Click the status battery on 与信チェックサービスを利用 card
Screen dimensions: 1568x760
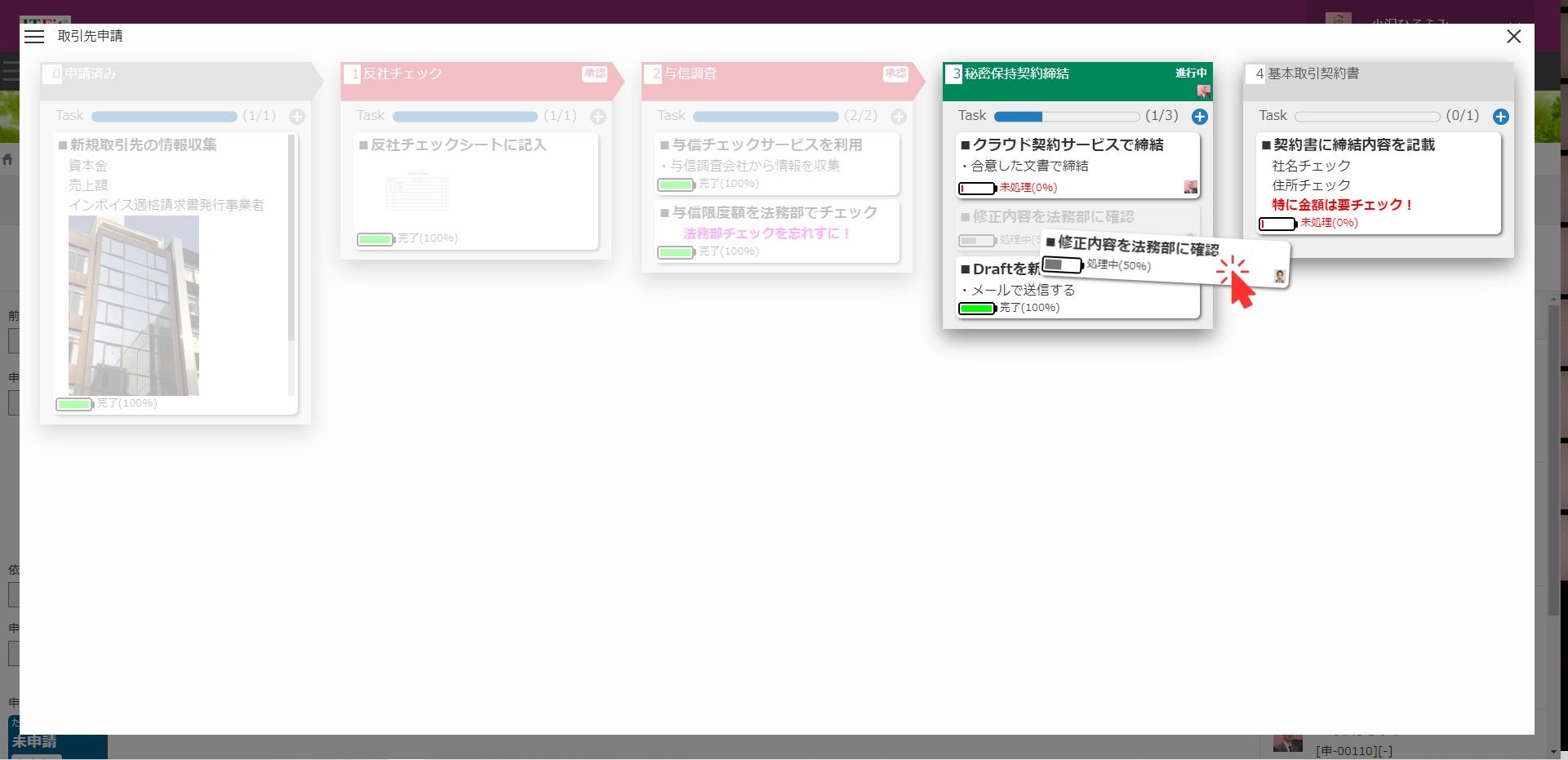[677, 184]
